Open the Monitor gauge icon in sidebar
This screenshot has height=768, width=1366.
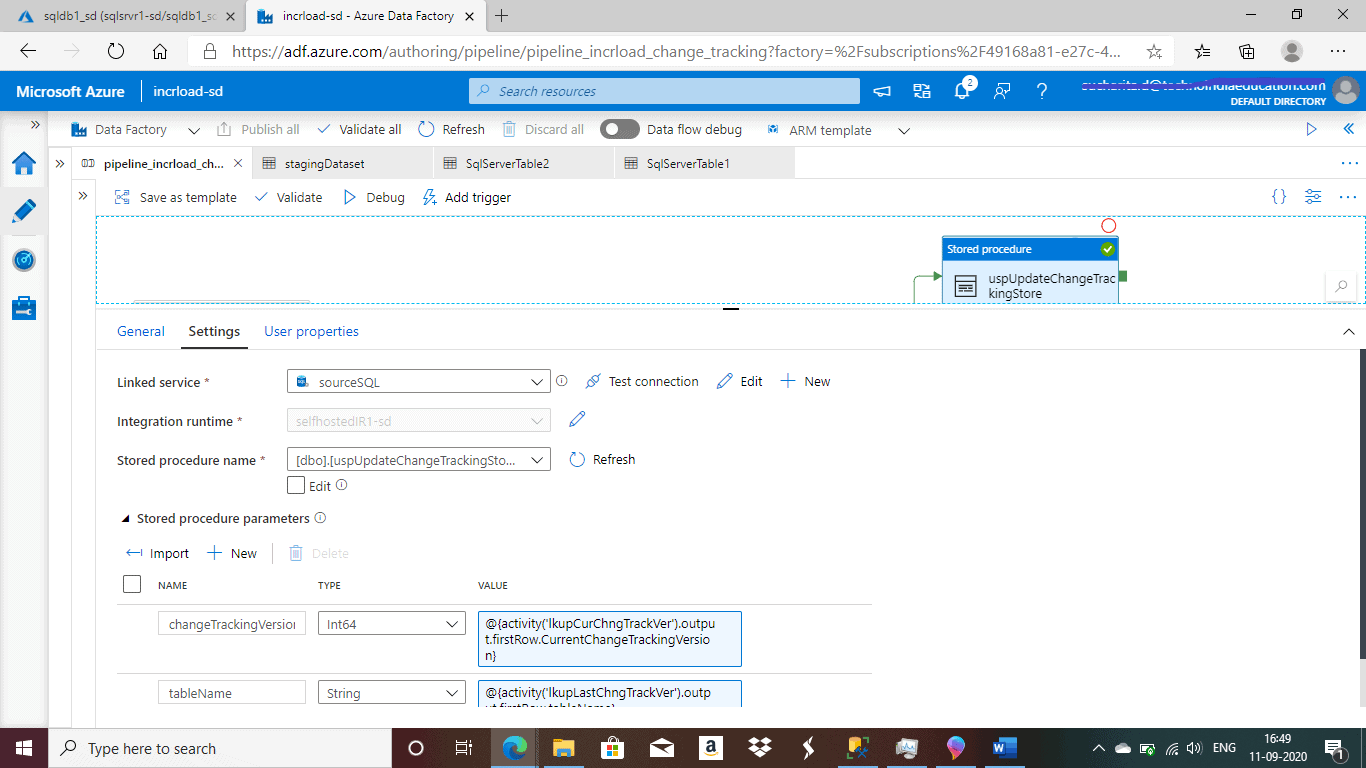pos(24,260)
